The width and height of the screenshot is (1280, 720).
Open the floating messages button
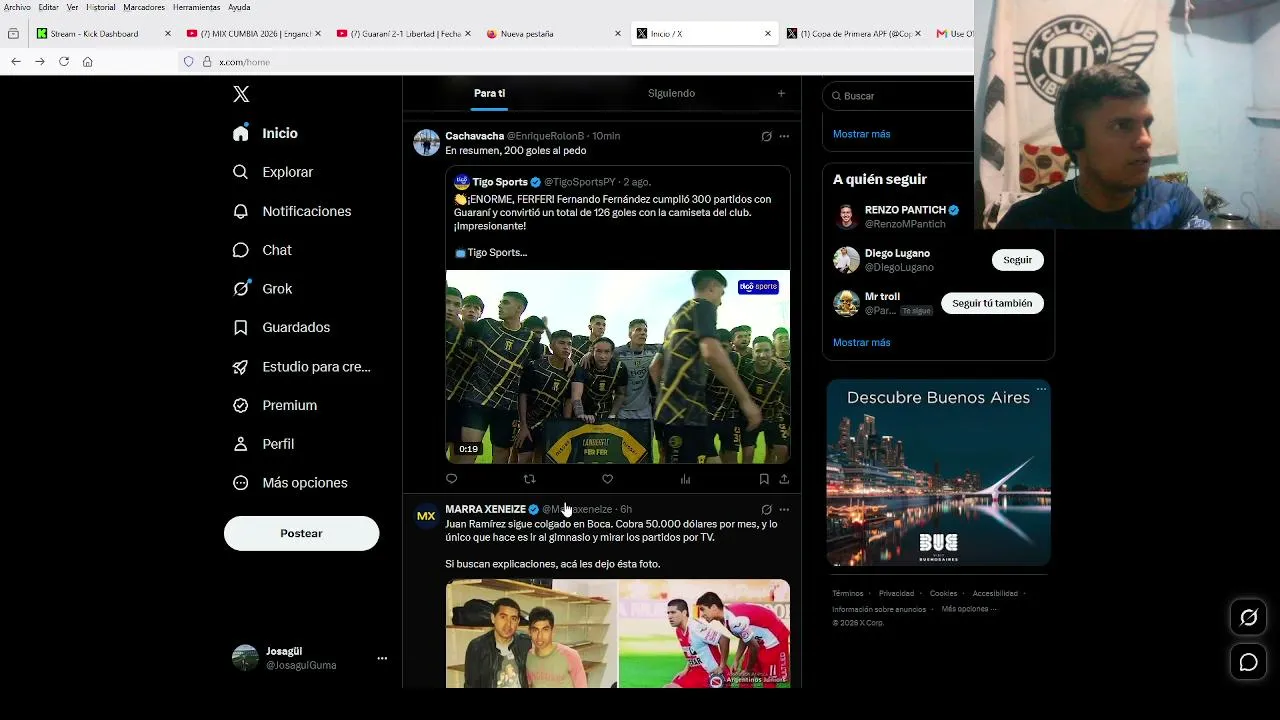pyautogui.click(x=1249, y=662)
